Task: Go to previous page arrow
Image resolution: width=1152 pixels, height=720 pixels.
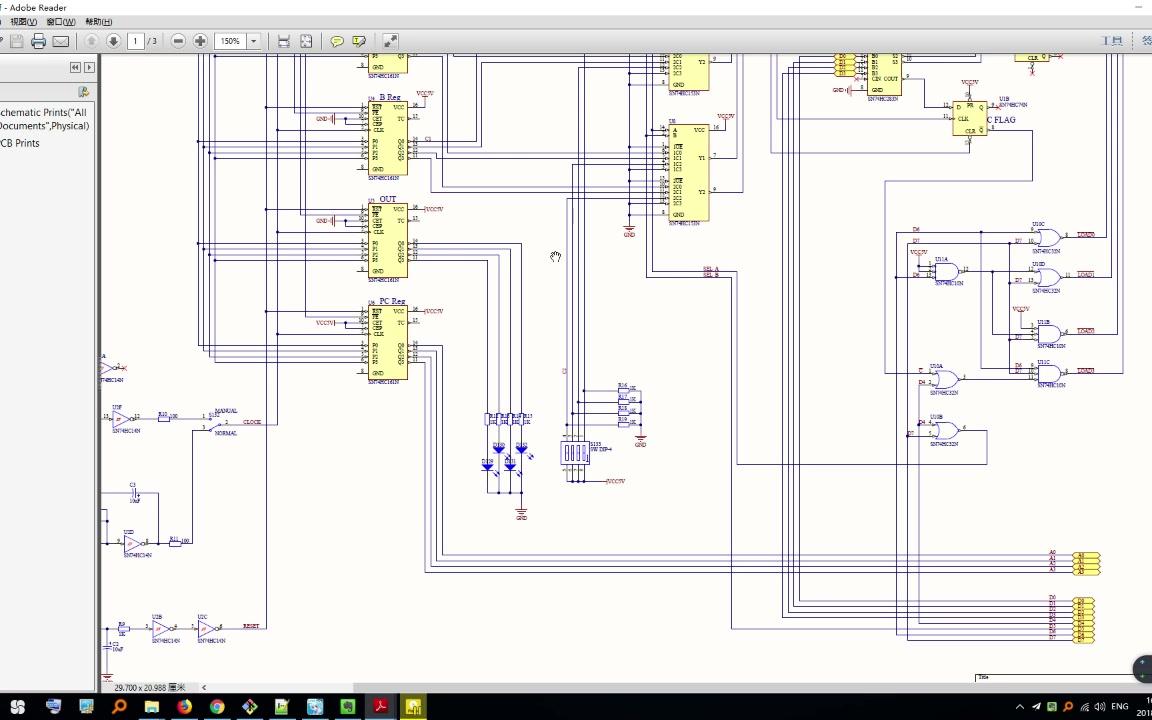Action: [x=91, y=41]
